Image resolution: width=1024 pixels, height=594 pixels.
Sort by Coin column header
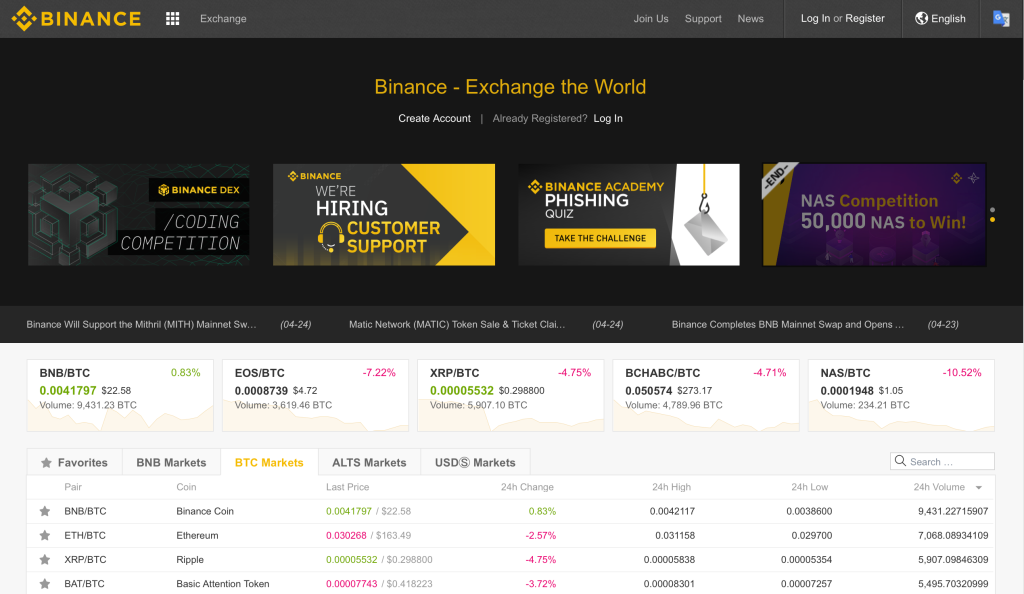[x=186, y=487]
